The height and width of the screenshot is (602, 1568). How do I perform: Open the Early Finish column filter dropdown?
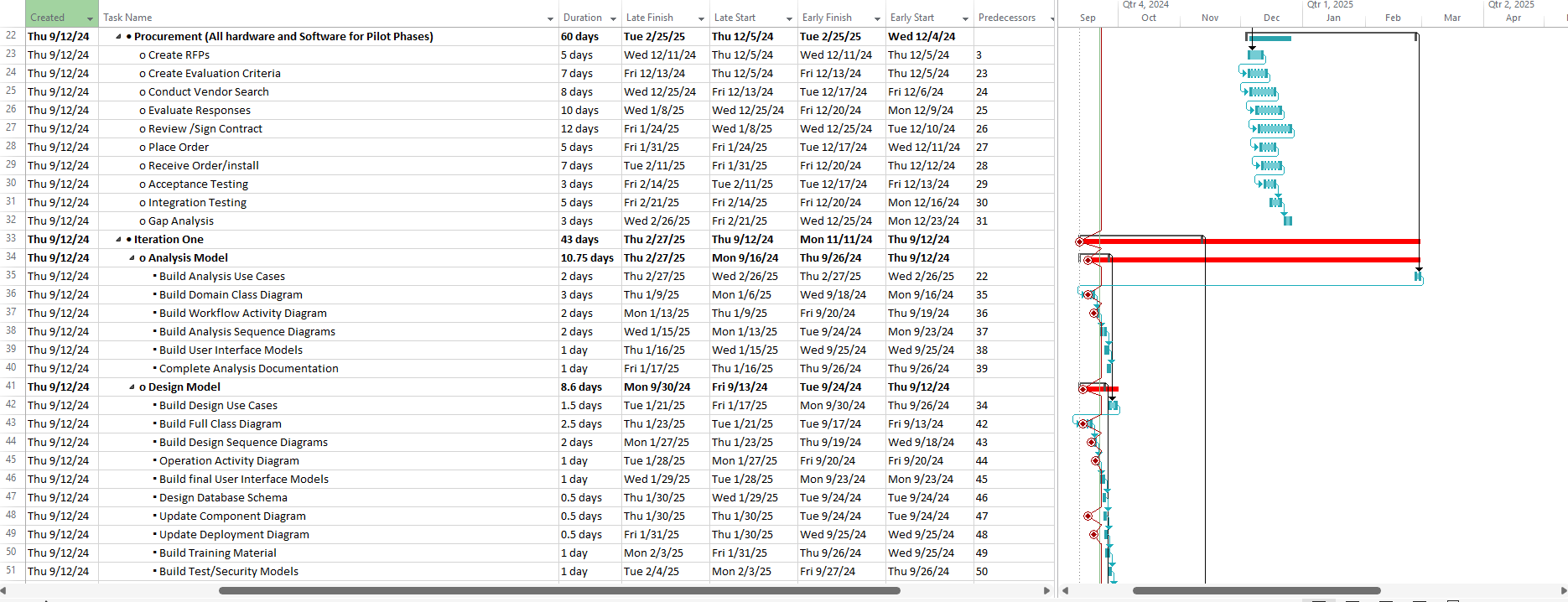pyautogui.click(x=877, y=18)
